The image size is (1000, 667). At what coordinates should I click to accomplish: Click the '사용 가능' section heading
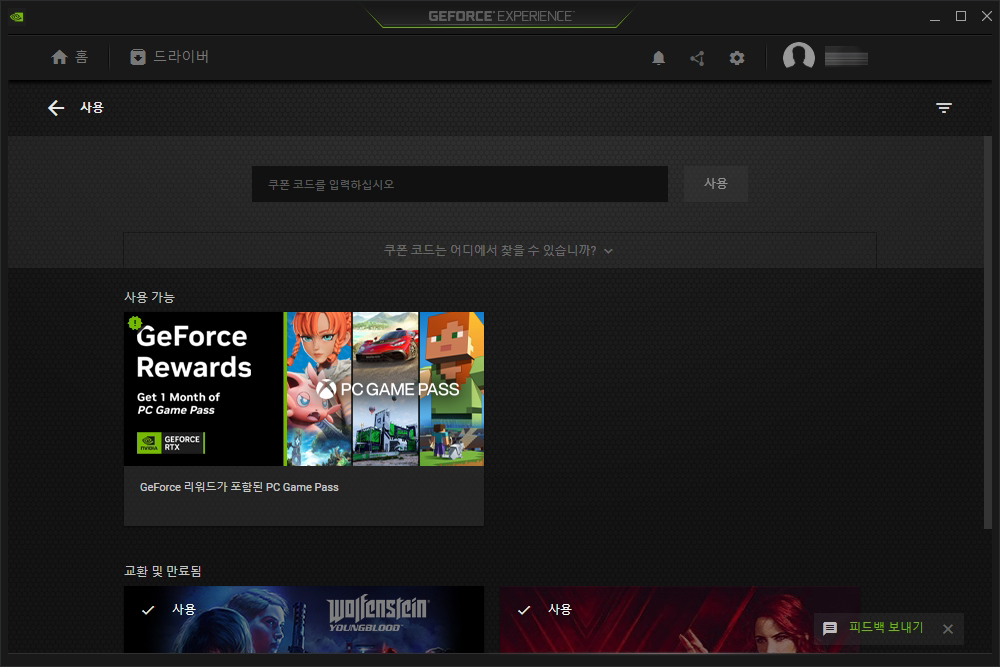pyautogui.click(x=149, y=297)
